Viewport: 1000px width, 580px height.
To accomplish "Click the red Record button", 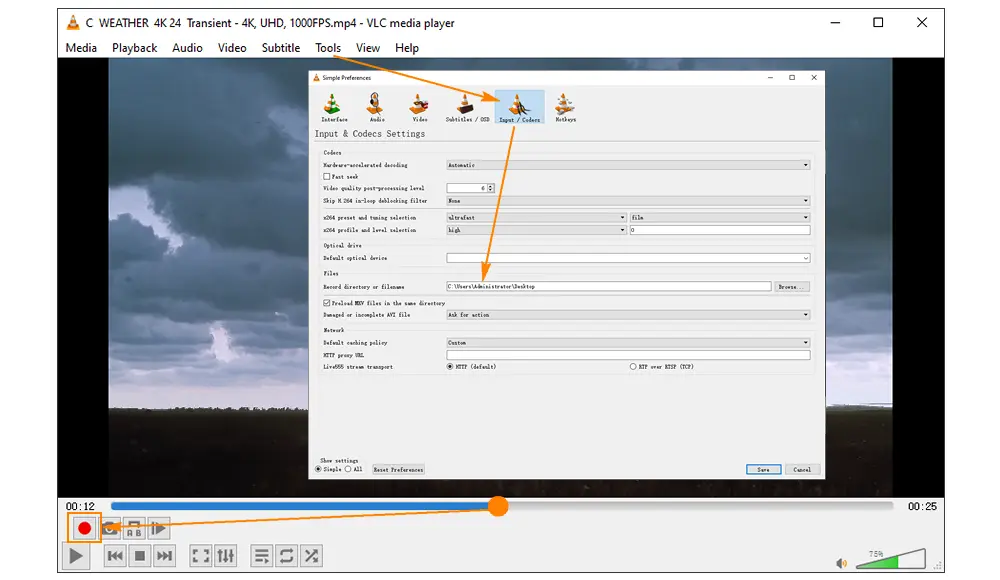I will coord(84,528).
